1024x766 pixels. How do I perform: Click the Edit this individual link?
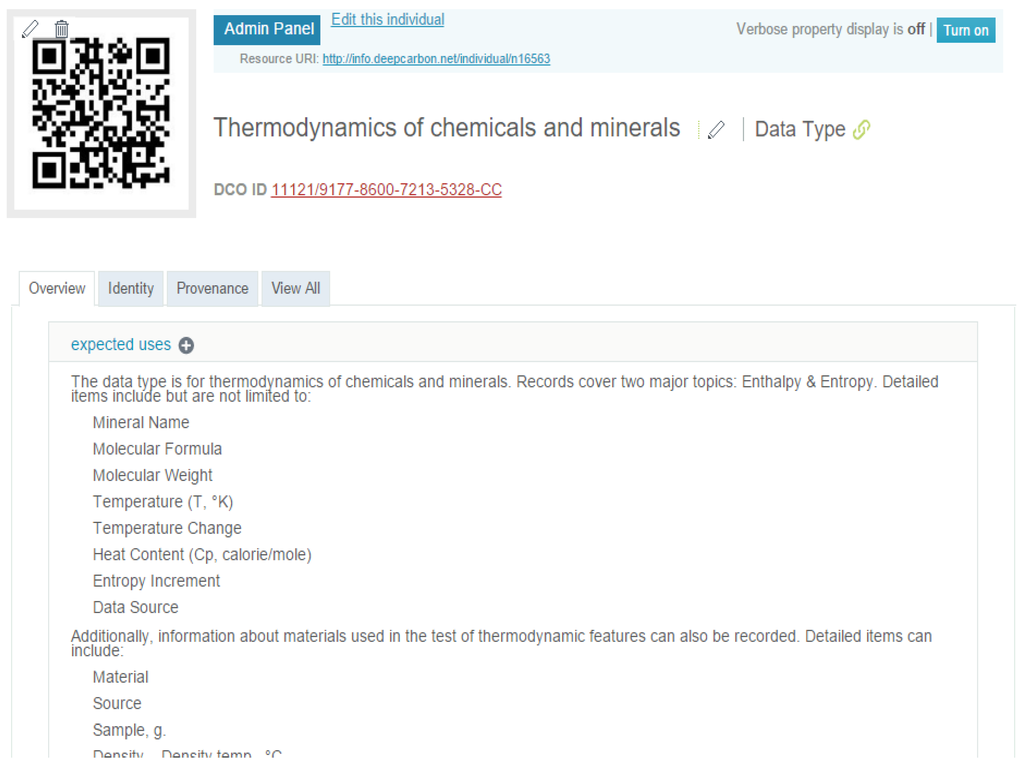[388, 20]
